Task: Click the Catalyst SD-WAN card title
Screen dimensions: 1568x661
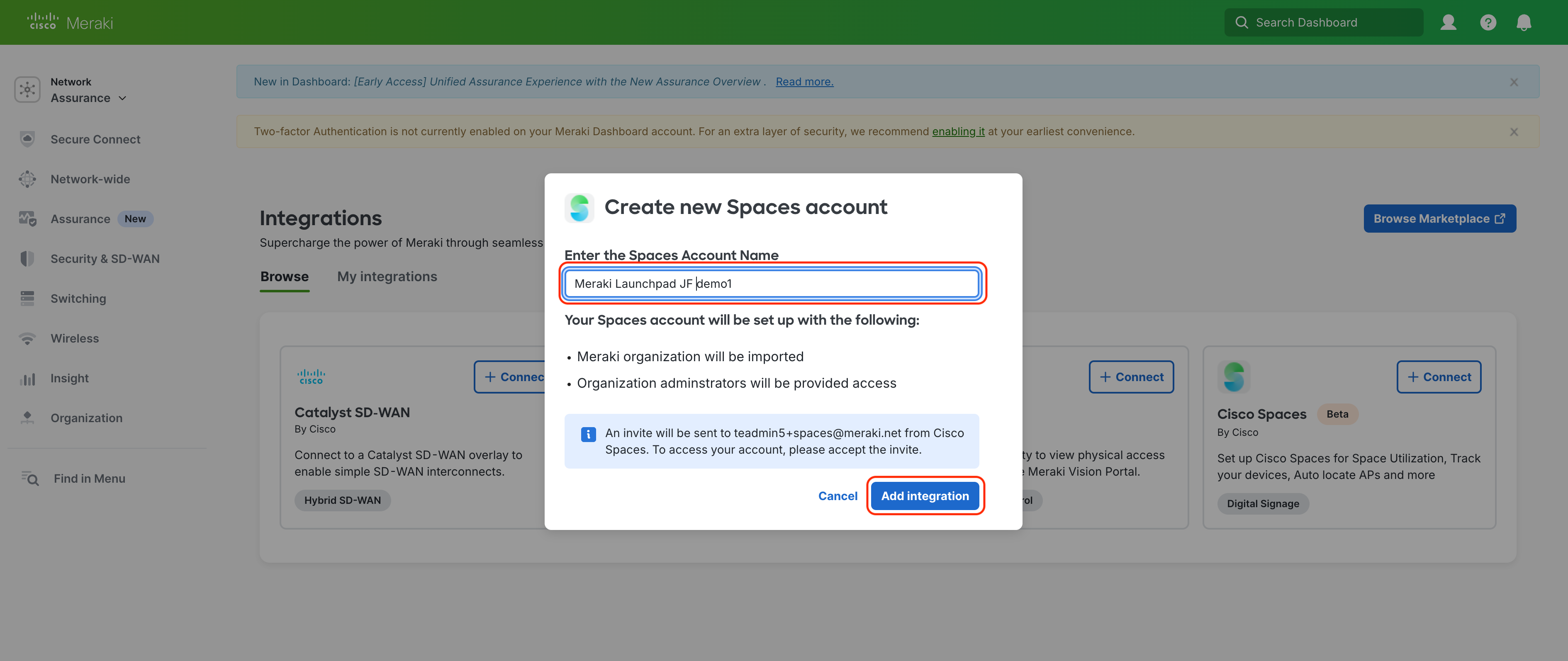Action: pos(352,412)
